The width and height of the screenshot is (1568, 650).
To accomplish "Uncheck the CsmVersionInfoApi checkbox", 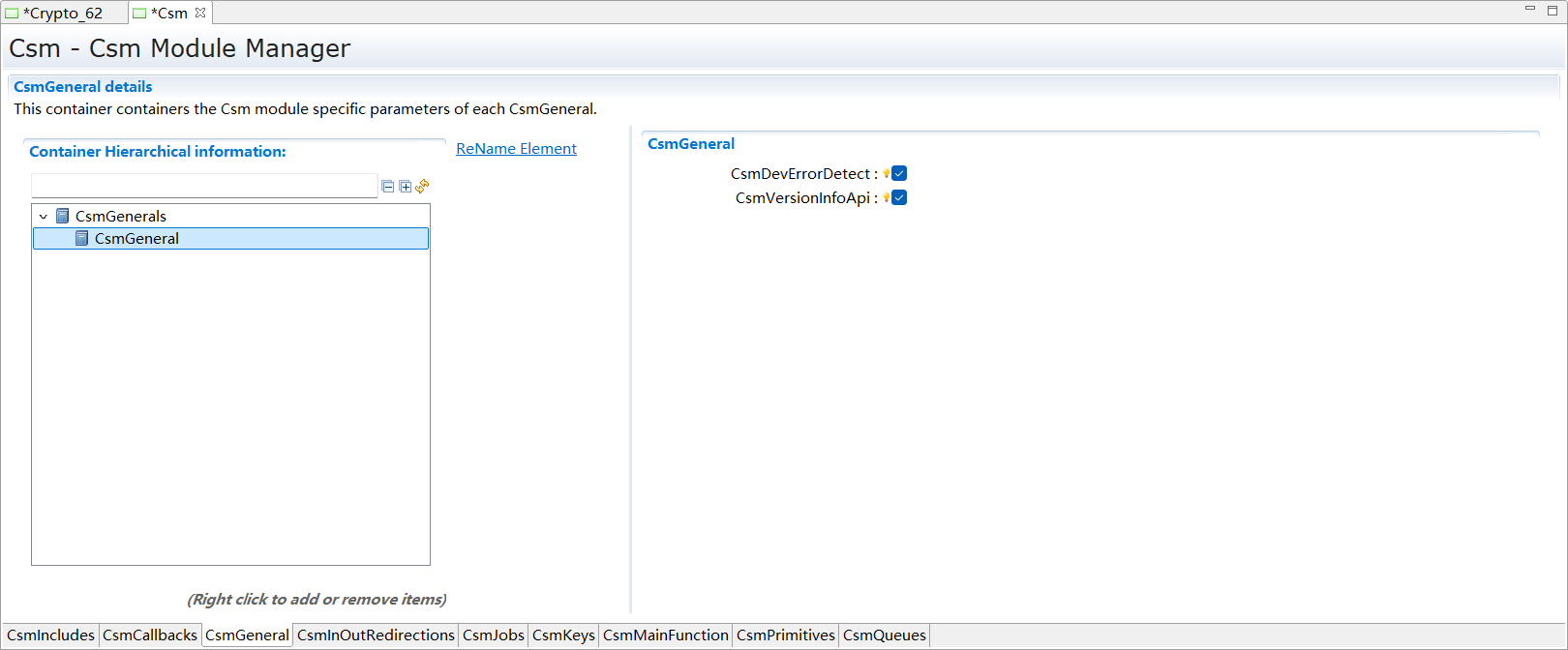I will coord(899,198).
